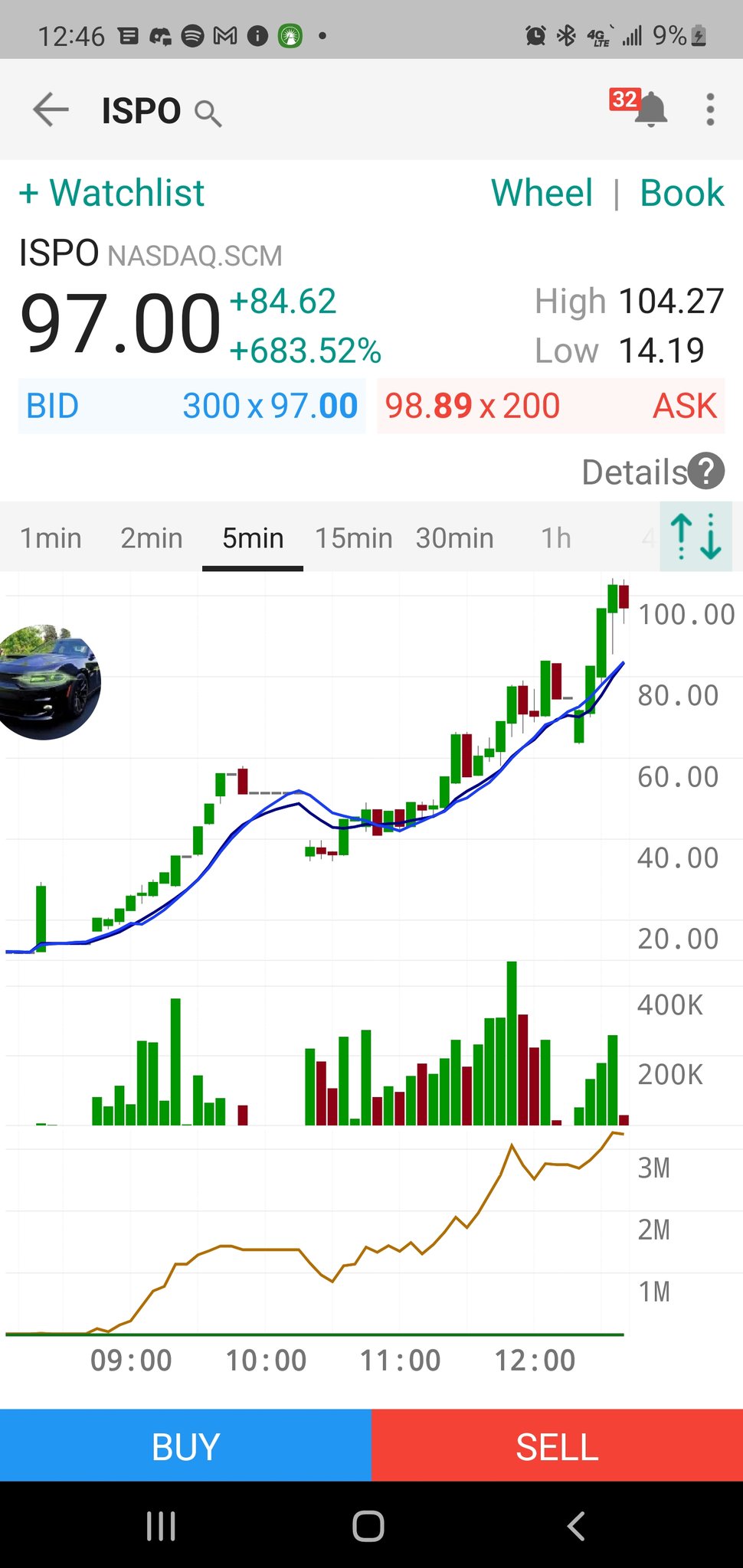
Task: Tap the +683.52% percent change
Action: tap(305, 351)
